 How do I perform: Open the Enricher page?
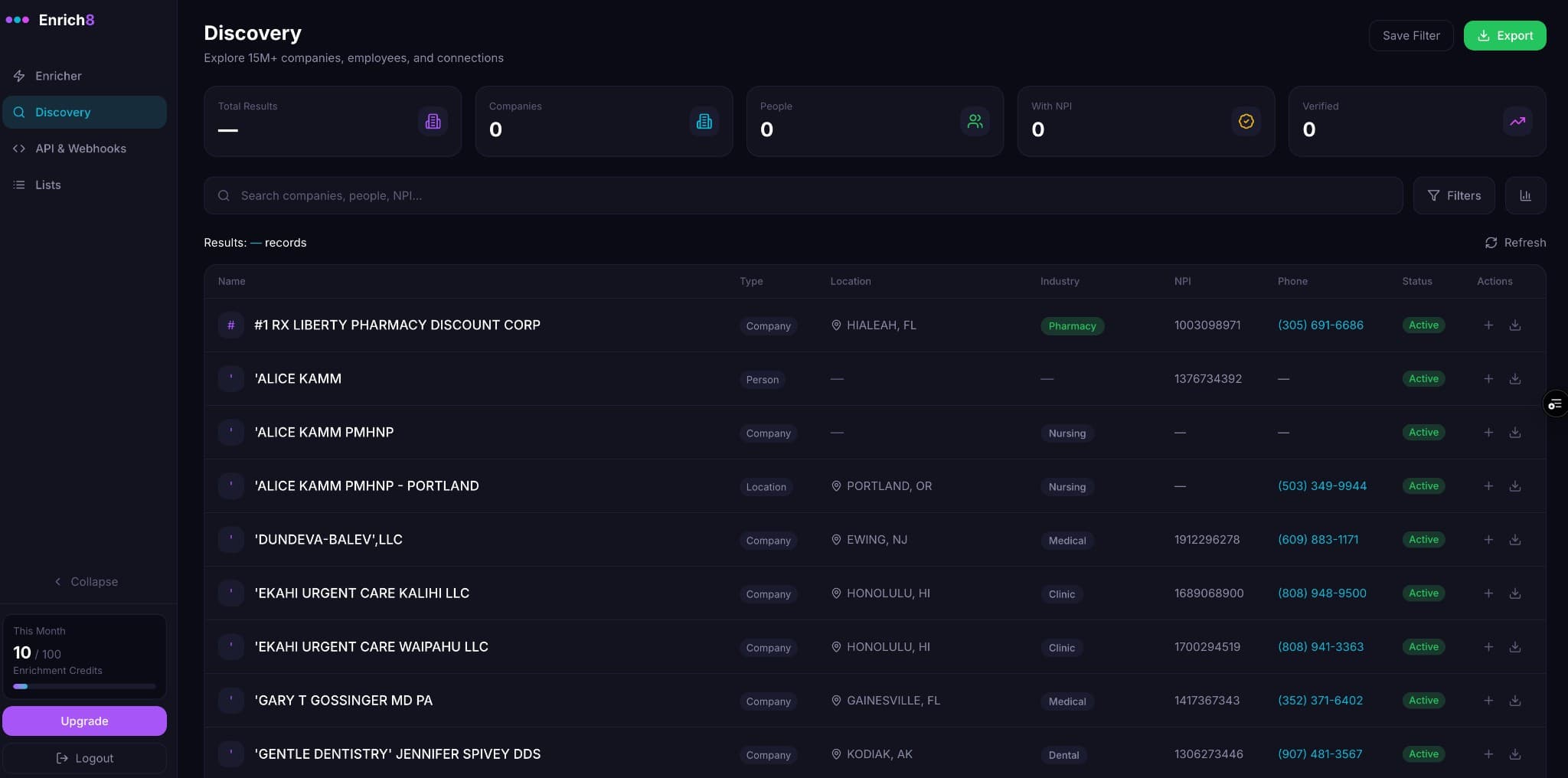pos(58,76)
